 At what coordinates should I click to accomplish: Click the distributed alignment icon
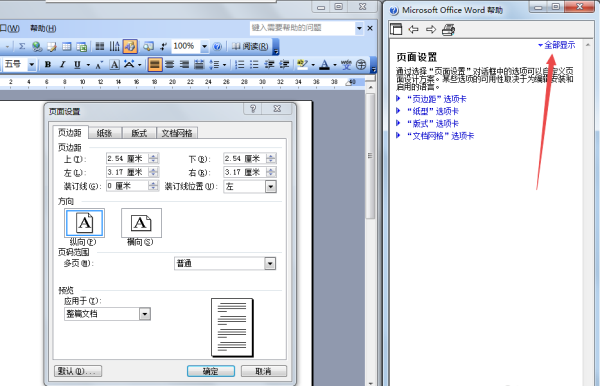click(x=199, y=65)
